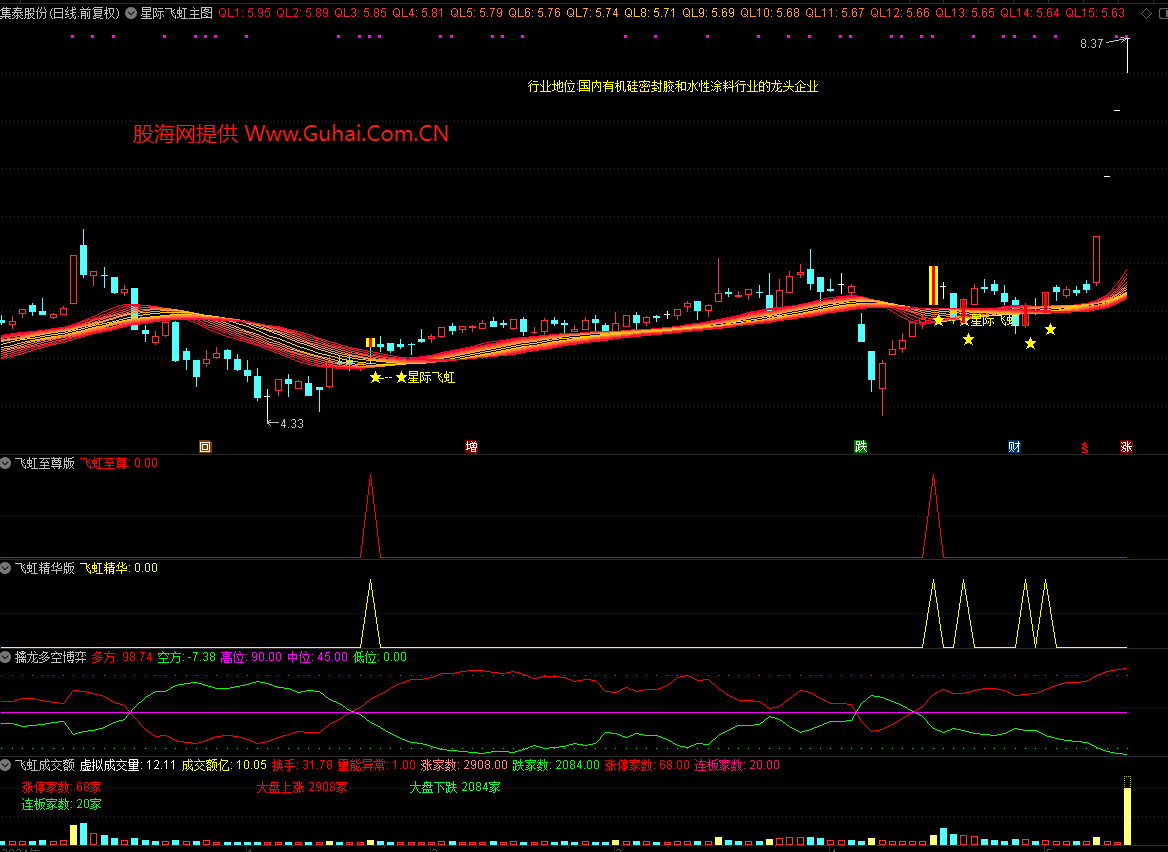Click the 飞虹至尊: 0.00 readout

pos(119,463)
